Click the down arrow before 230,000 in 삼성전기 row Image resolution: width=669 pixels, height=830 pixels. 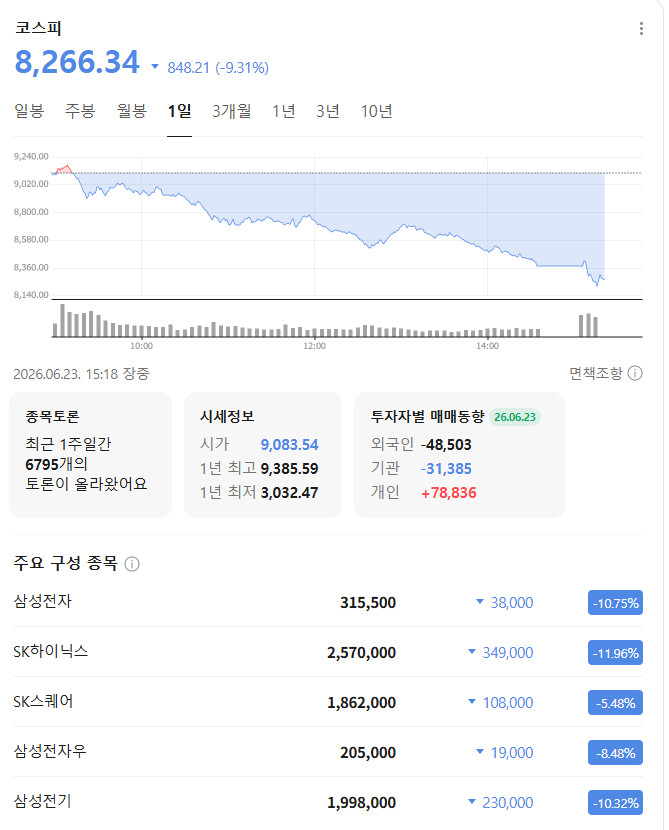(x=472, y=802)
